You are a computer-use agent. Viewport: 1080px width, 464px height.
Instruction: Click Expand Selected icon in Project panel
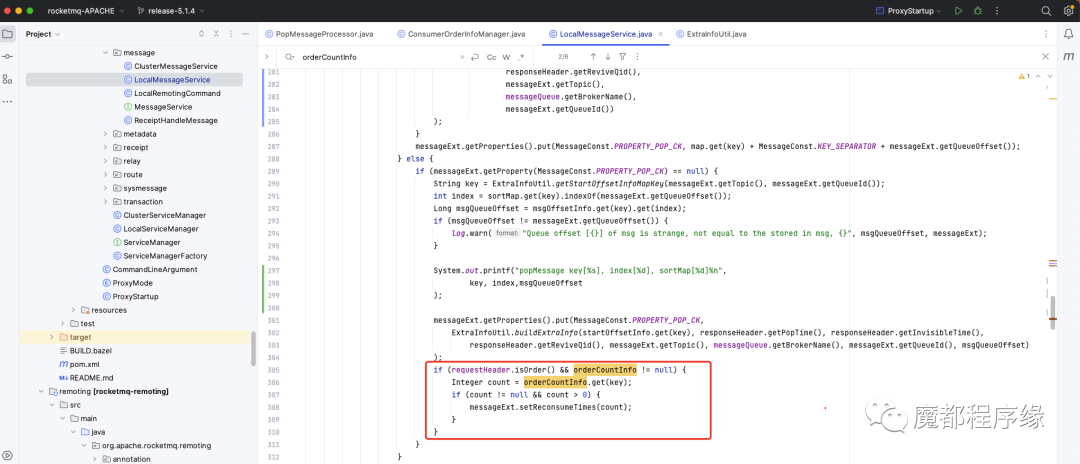tap(201, 34)
